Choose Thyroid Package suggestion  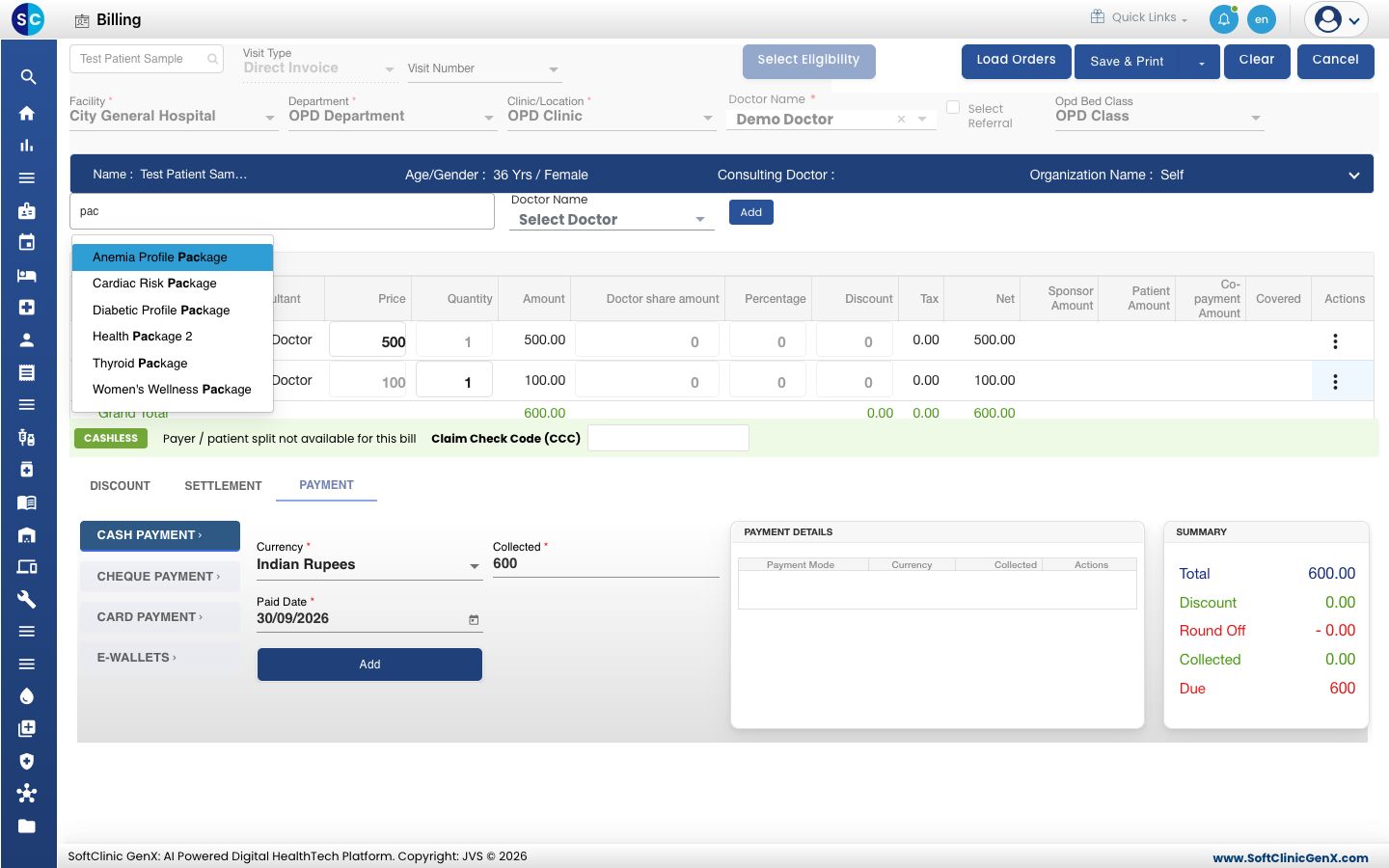point(173,364)
